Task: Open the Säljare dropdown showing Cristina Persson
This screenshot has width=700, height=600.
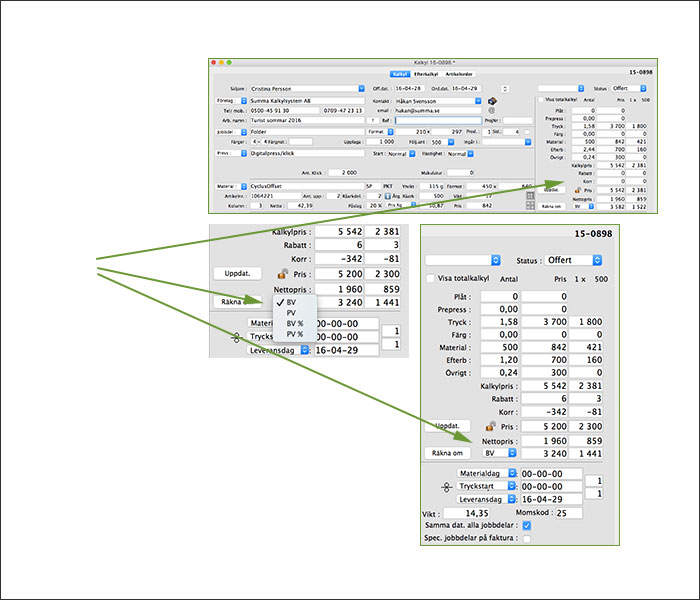Action: [x=307, y=89]
